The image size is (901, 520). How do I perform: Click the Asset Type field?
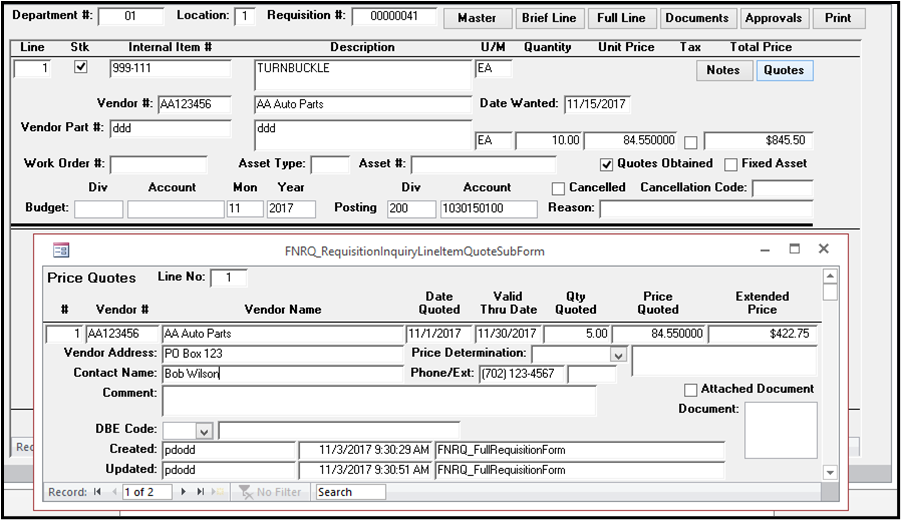pos(330,165)
